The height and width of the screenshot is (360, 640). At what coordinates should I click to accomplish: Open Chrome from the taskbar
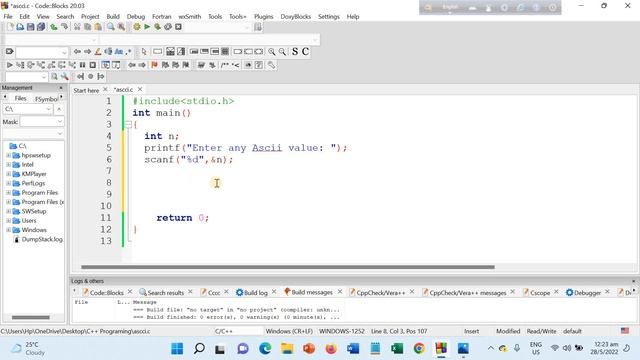pos(419,349)
